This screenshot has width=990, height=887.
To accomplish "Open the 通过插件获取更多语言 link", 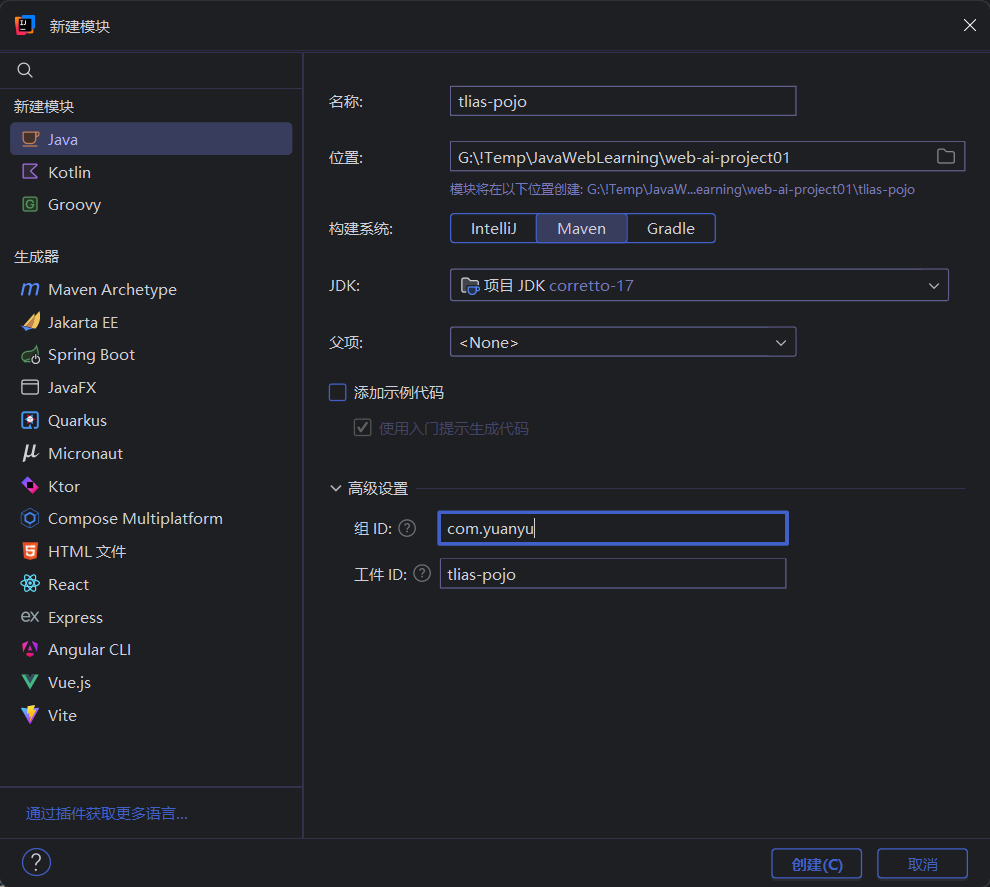I will click(x=107, y=814).
